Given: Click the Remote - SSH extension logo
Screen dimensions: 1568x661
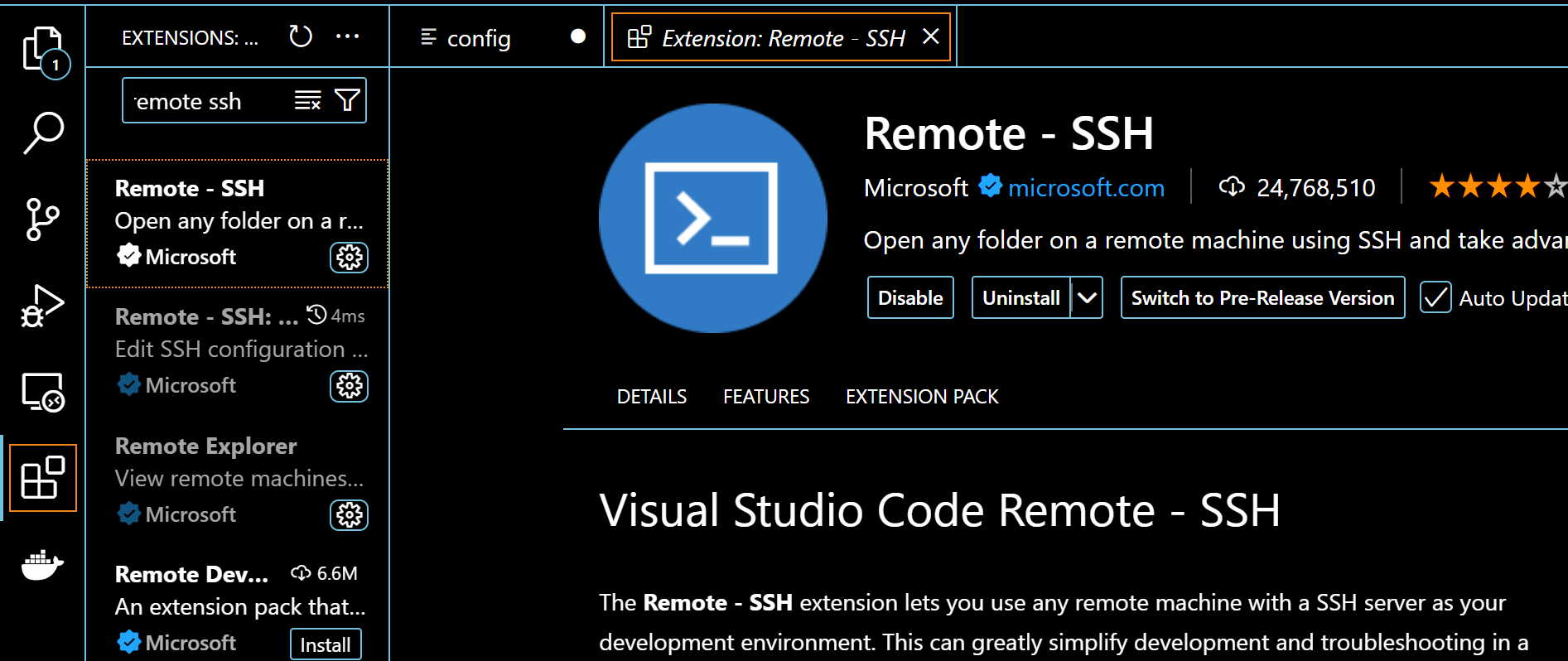Looking at the screenshot, I should [713, 218].
